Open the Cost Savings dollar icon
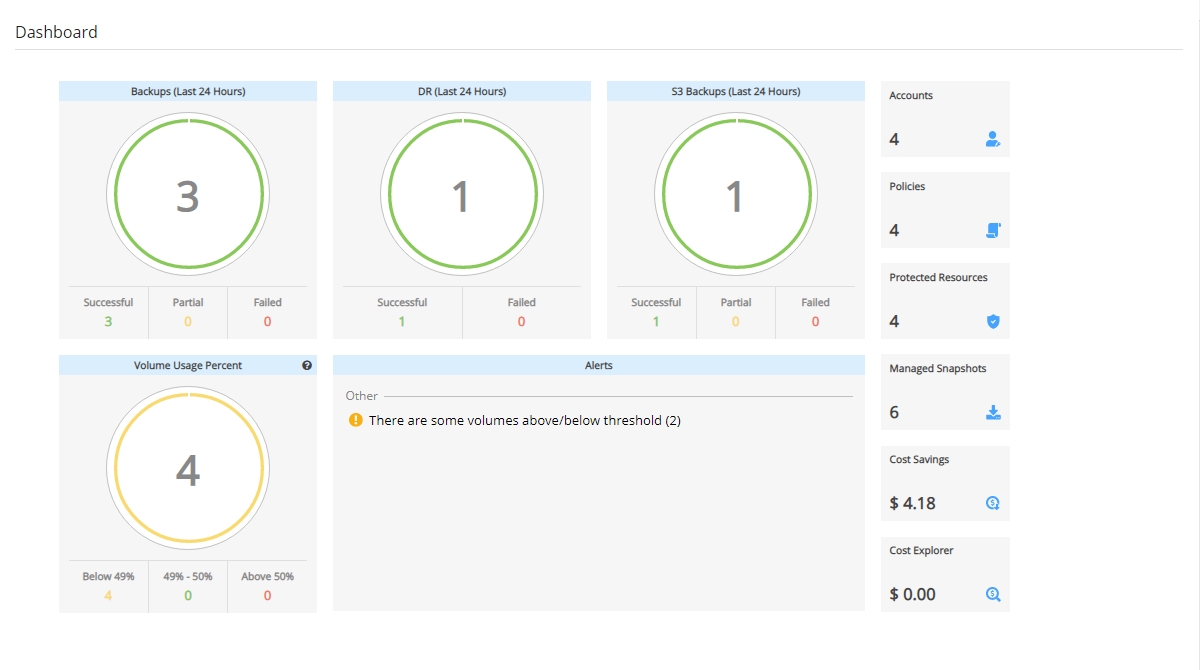The image size is (1200, 670). (x=993, y=504)
